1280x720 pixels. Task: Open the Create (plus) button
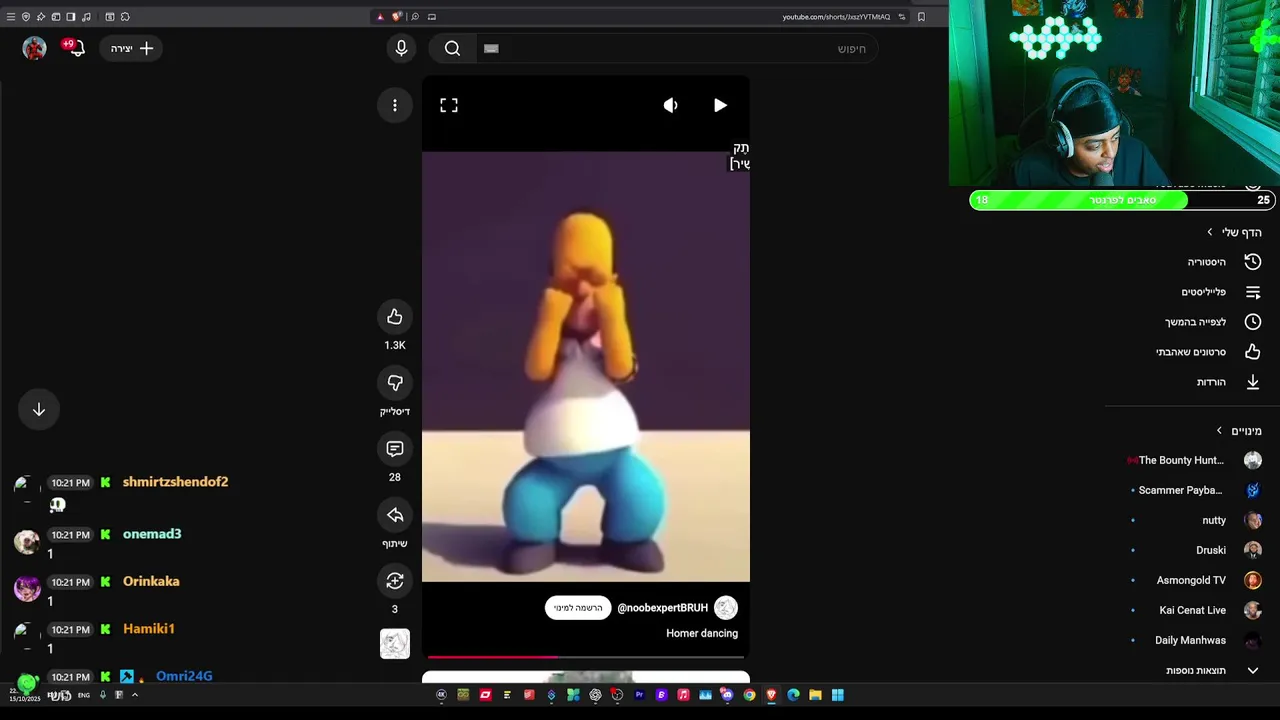pos(132,48)
